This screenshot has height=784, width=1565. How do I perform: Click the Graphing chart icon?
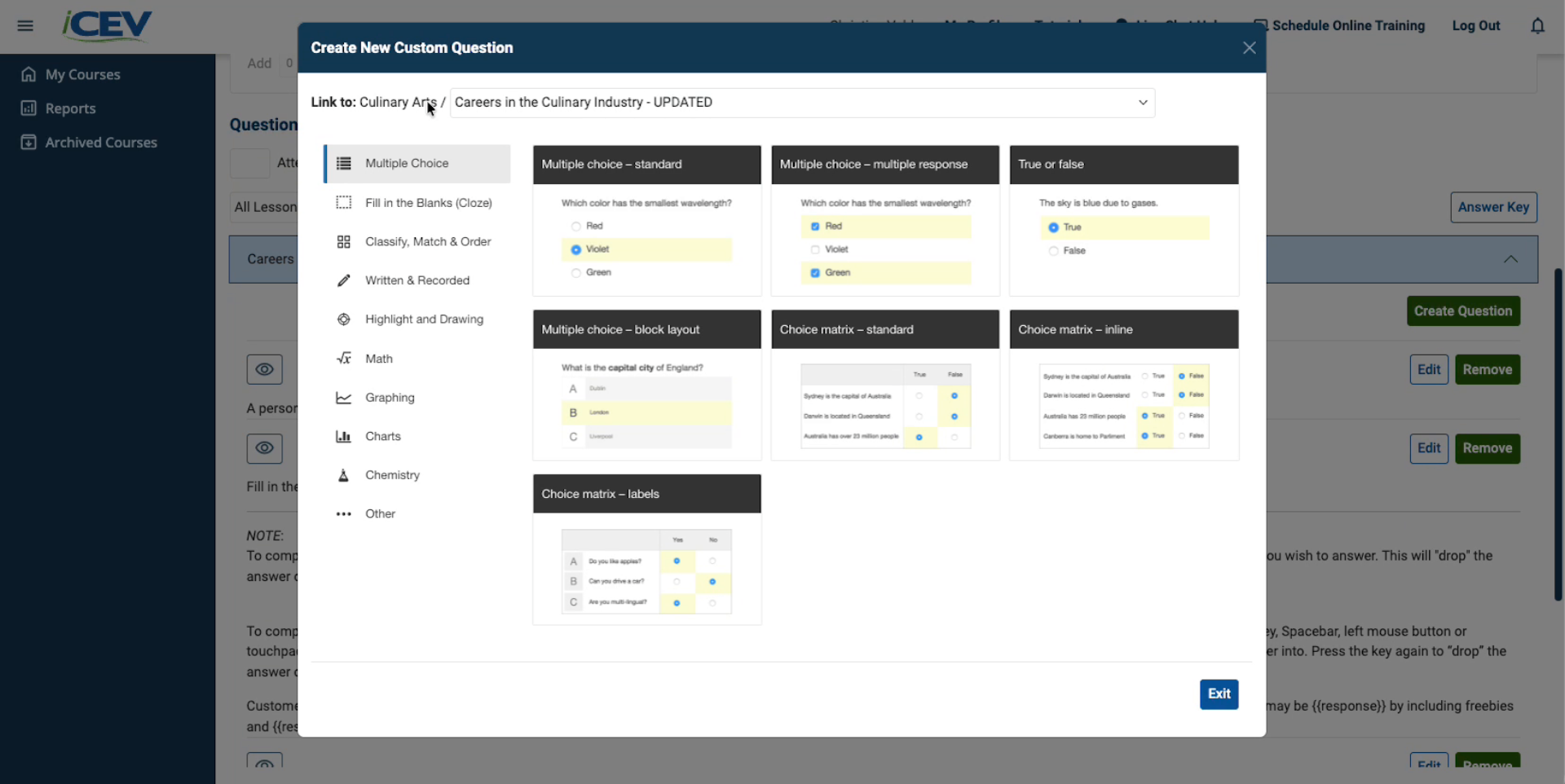tap(344, 398)
